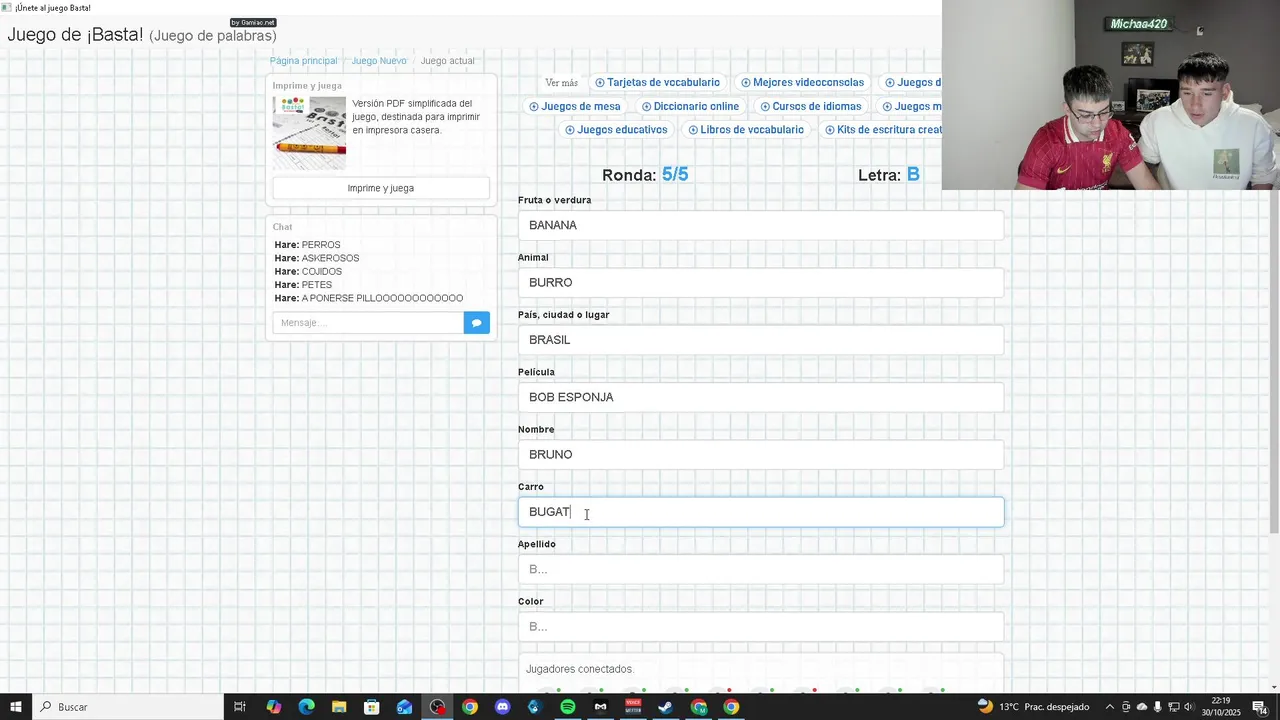1280x720 pixels.
Task: Open Windows Start menu
Action: (16, 707)
